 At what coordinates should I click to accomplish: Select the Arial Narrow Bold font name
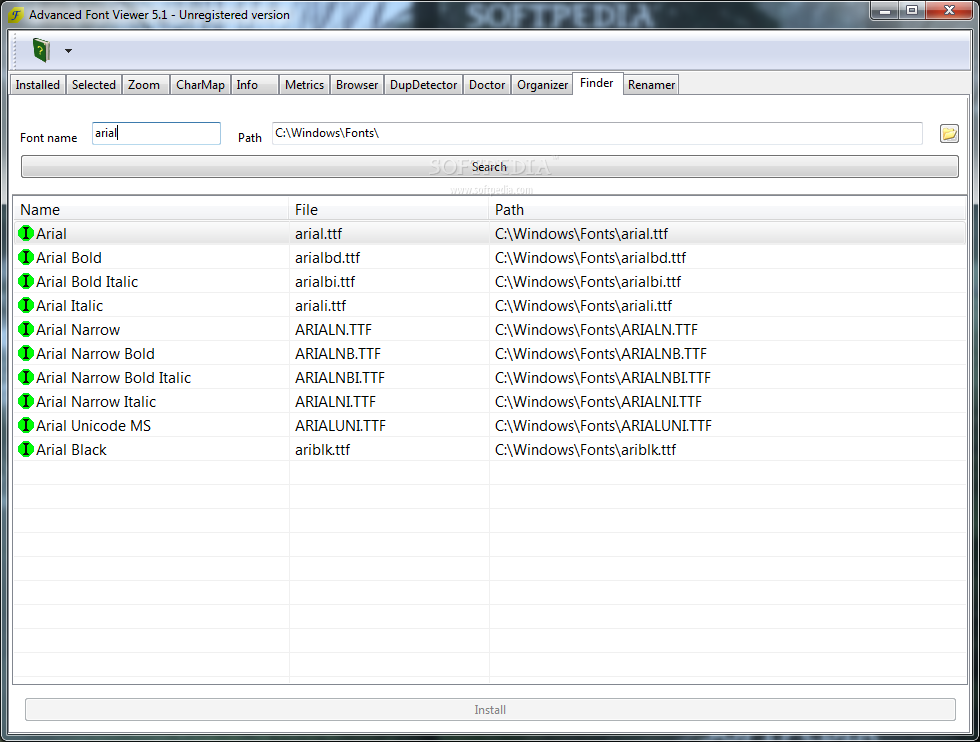(95, 354)
